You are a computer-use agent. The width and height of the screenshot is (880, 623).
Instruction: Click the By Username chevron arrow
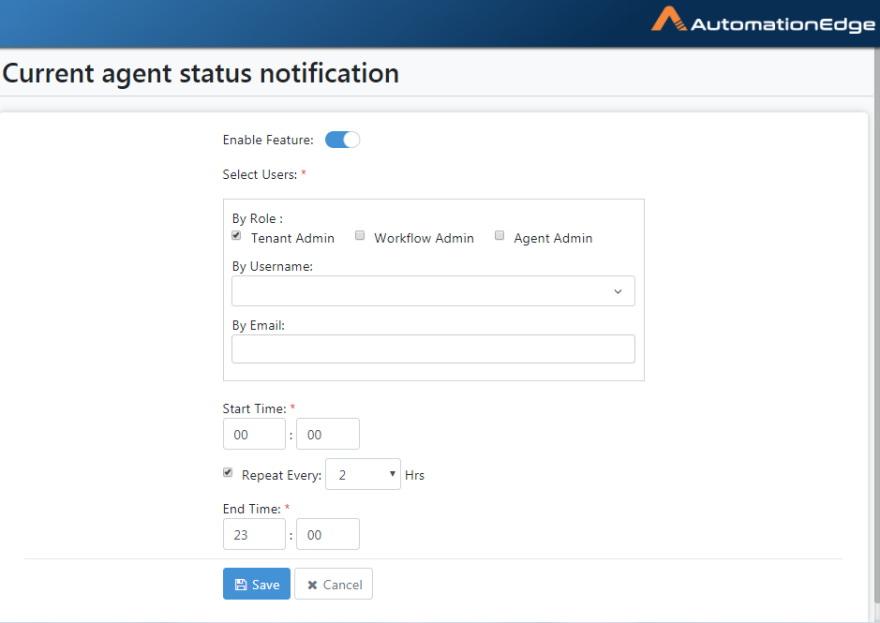[x=618, y=291]
